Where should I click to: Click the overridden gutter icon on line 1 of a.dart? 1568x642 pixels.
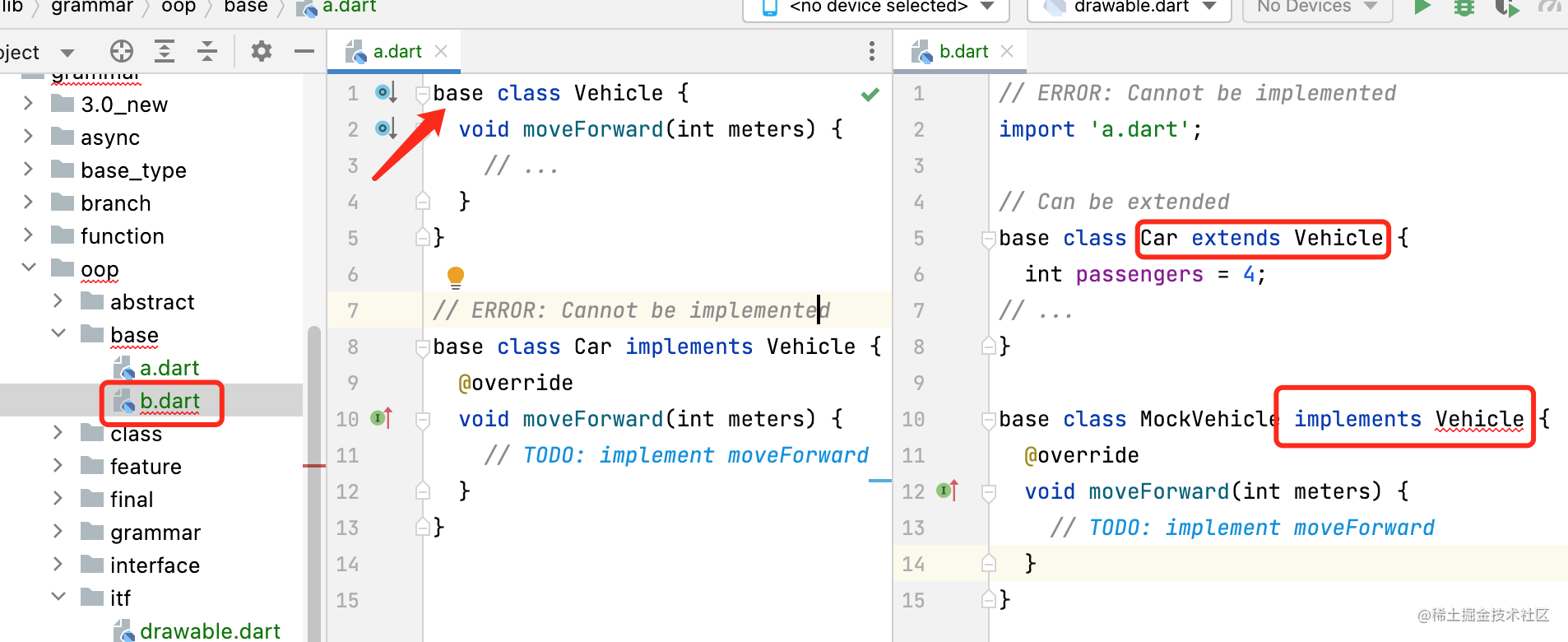(386, 92)
